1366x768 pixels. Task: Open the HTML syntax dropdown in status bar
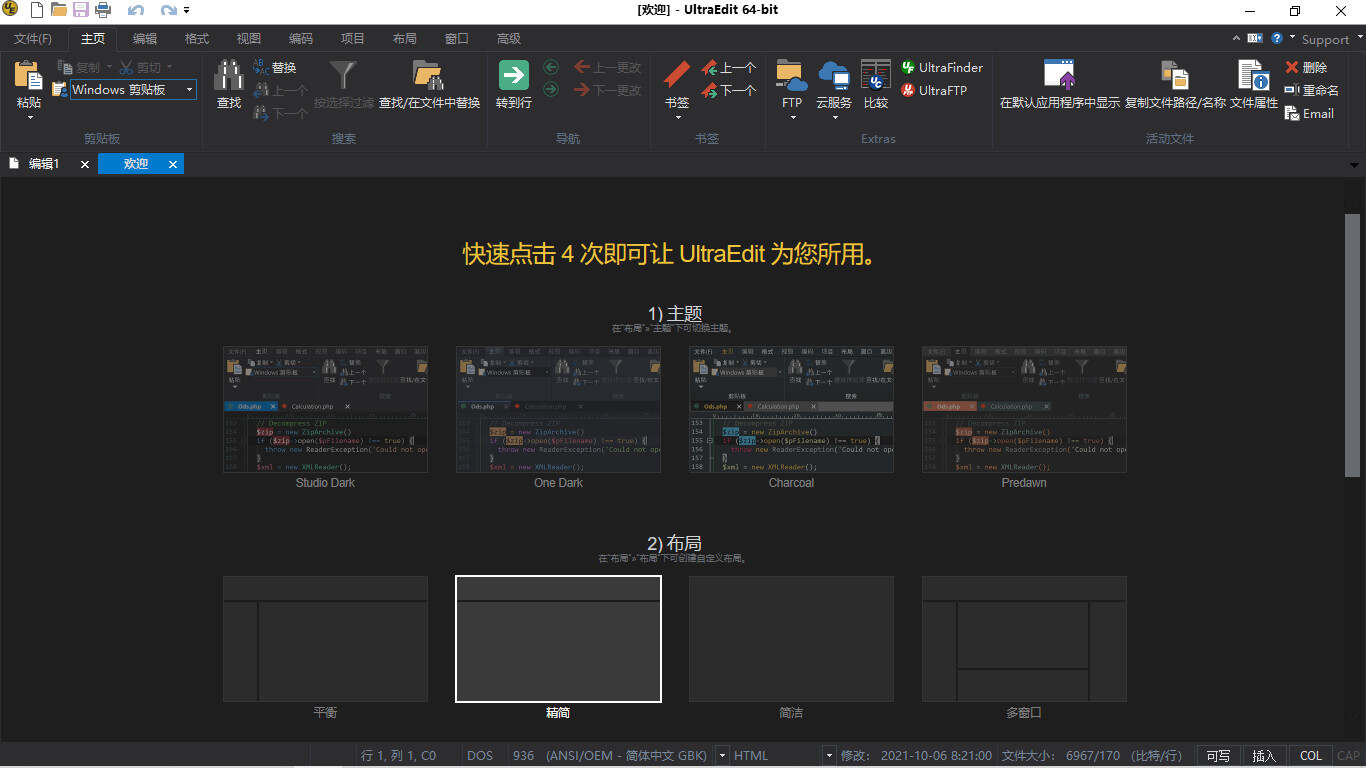[x=829, y=755]
